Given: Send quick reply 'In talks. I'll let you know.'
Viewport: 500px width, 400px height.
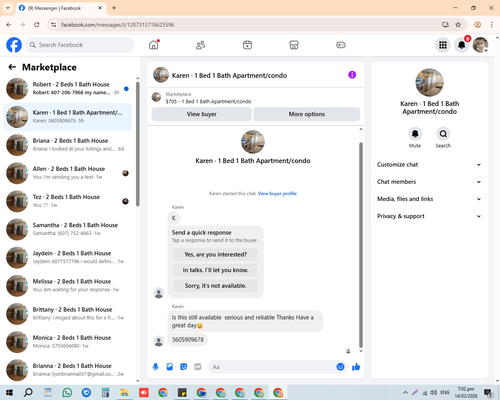Looking at the screenshot, I should coord(216,270).
